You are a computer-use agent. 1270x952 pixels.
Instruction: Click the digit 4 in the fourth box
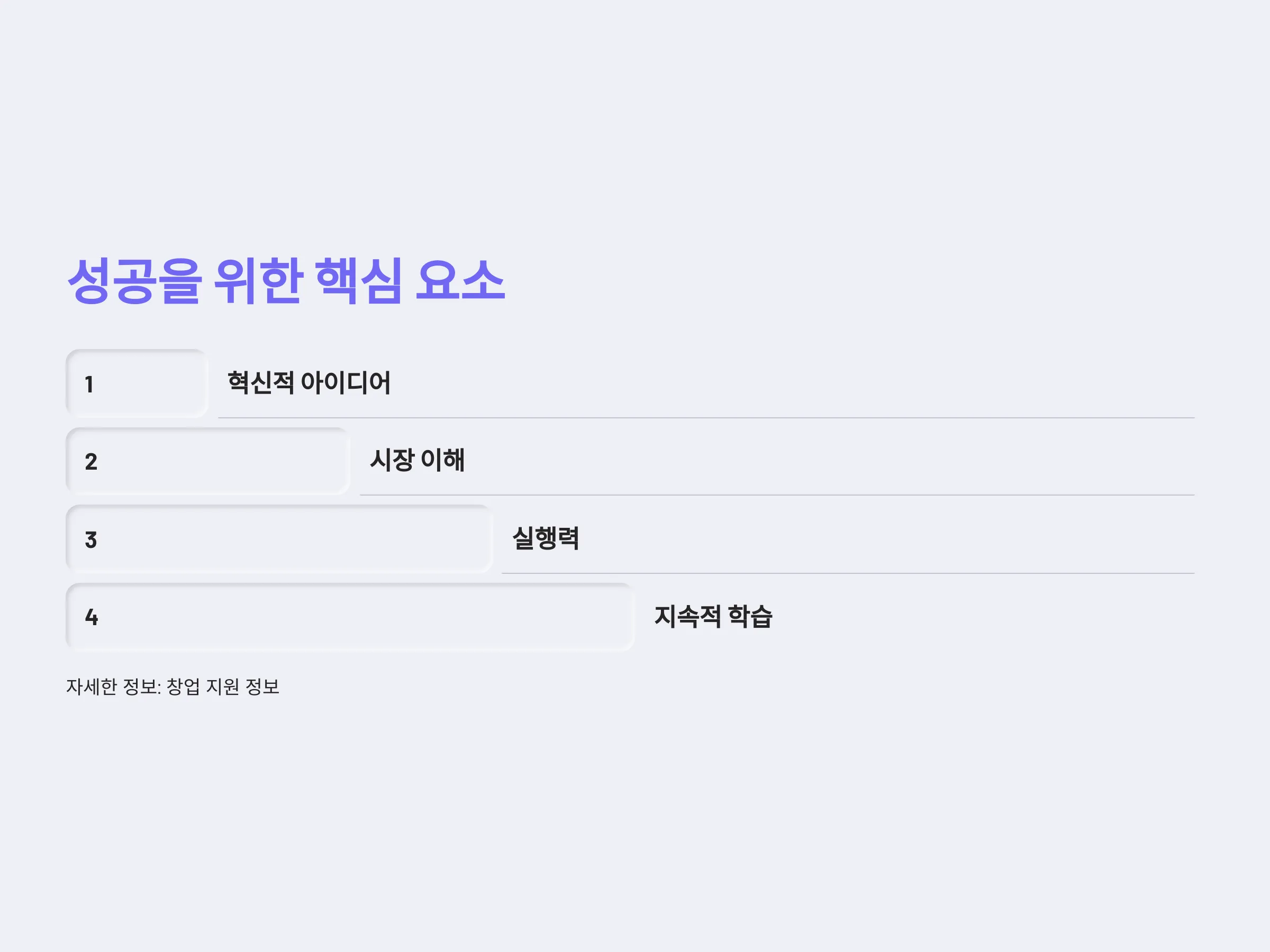[x=92, y=617]
